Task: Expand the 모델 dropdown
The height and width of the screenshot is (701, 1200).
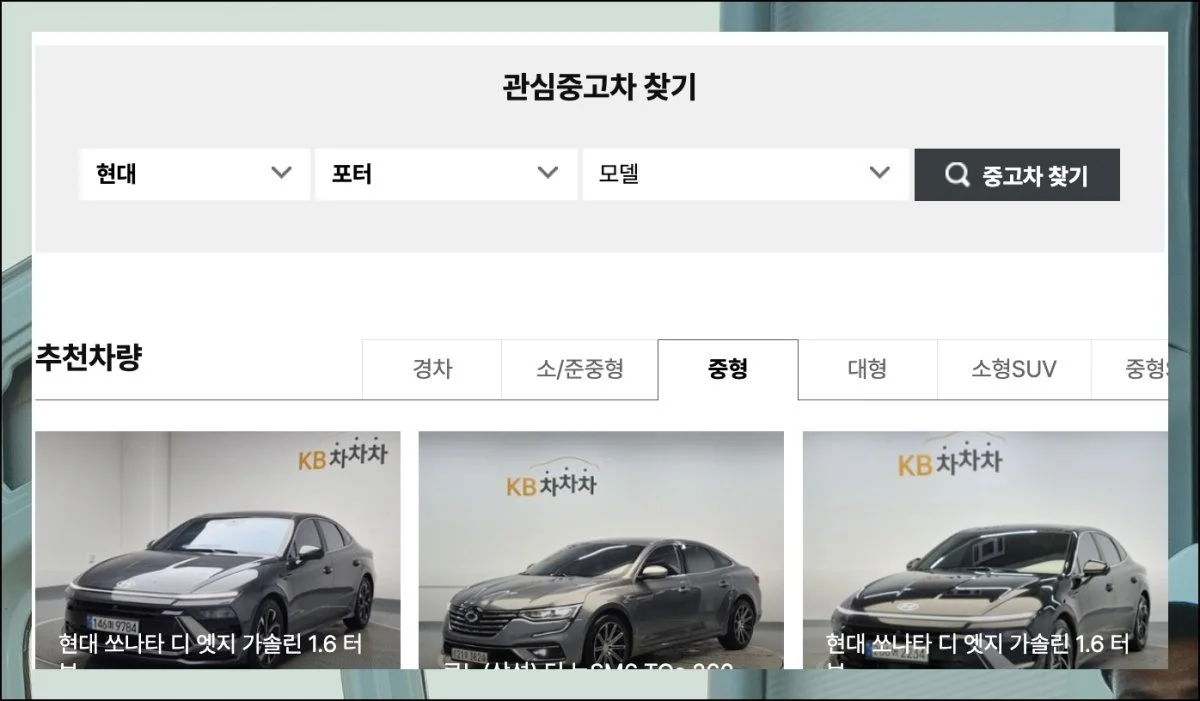Action: (x=745, y=174)
